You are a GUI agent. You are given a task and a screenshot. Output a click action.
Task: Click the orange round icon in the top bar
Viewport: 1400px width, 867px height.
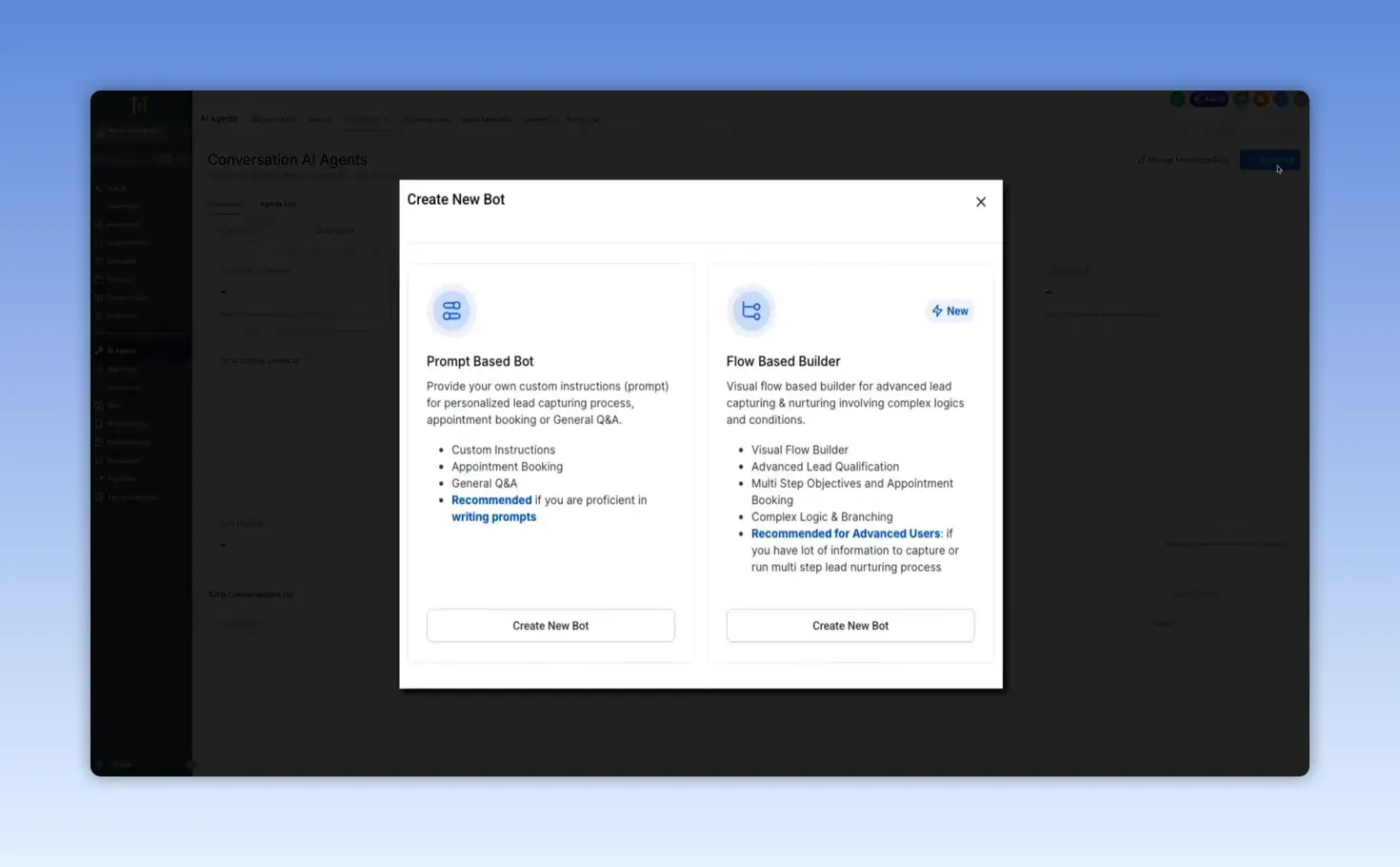[x=1261, y=99]
